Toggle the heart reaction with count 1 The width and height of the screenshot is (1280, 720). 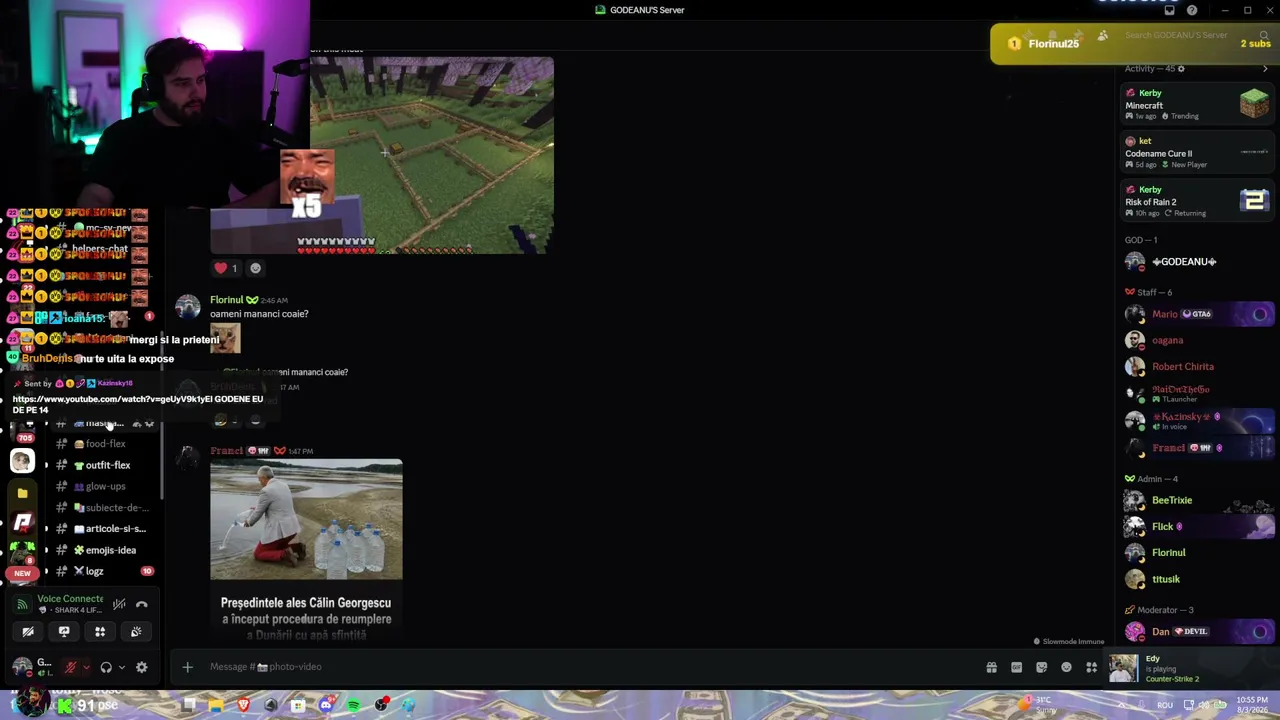(225, 268)
